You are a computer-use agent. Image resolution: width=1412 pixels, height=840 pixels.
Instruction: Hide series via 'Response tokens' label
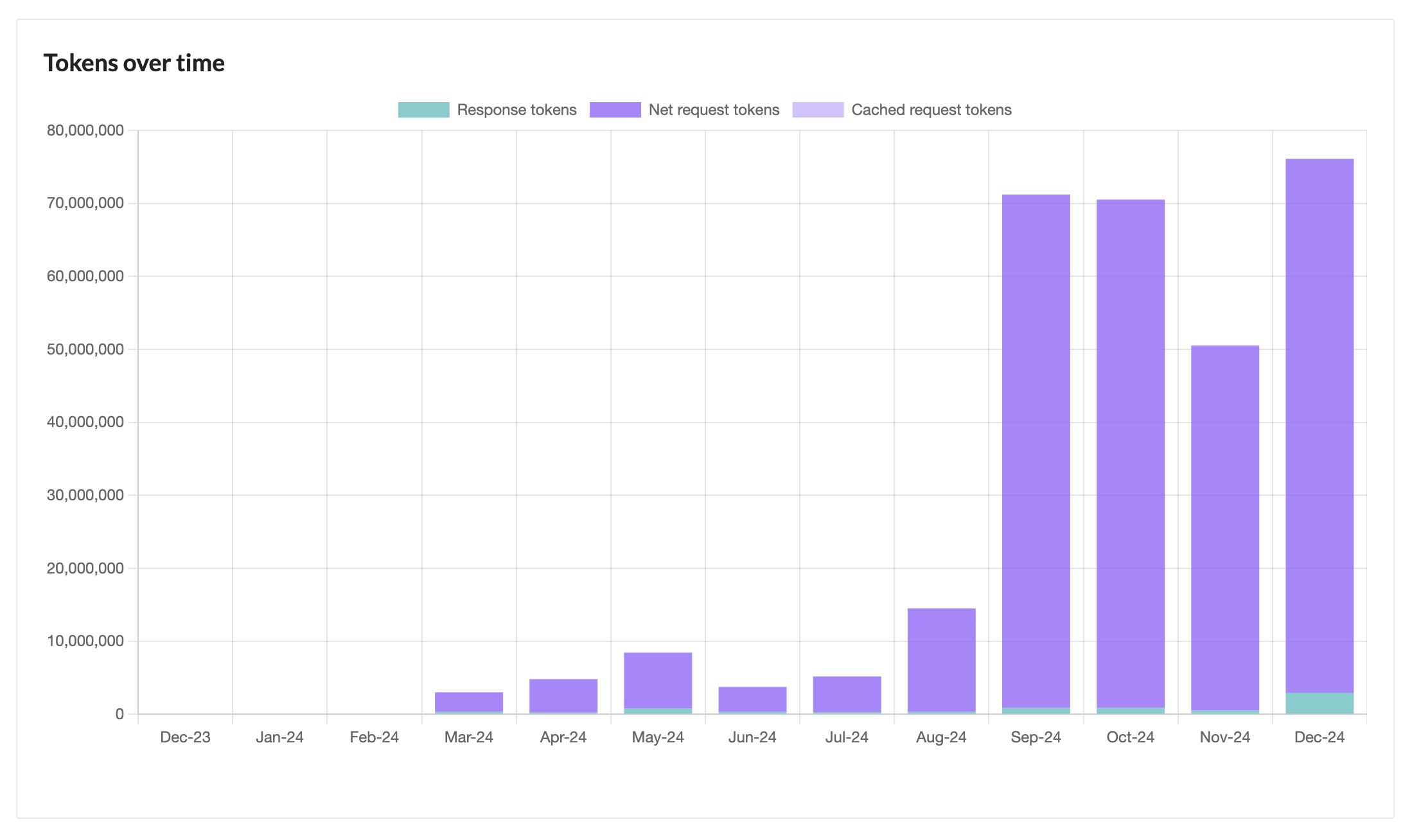[516, 110]
